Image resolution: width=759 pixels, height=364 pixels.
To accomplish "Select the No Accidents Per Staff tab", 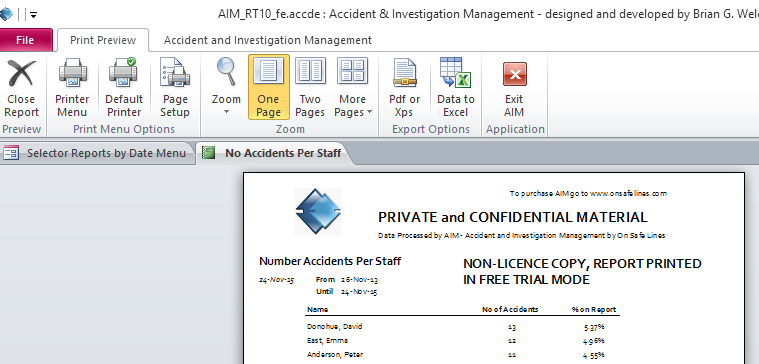I will (274, 153).
